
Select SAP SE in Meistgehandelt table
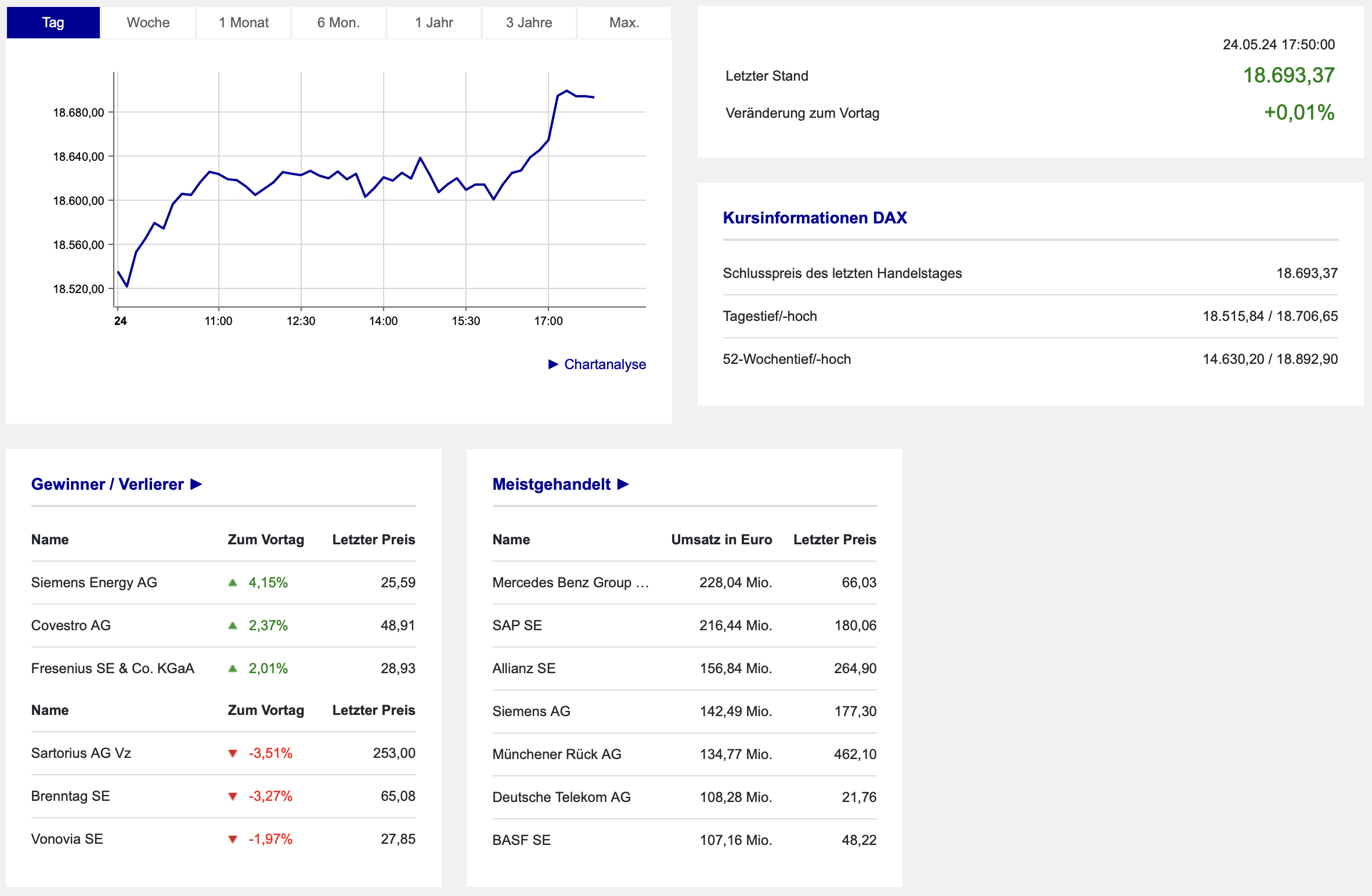[517, 626]
